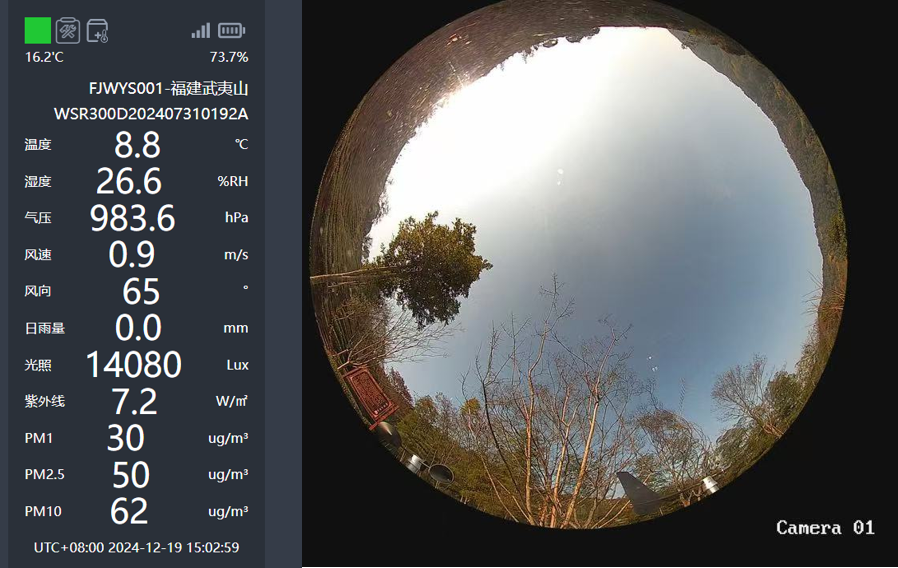Image resolution: width=898 pixels, height=568 pixels.
Task: Click the 日雨量 daily rainfall row
Action: (136, 328)
